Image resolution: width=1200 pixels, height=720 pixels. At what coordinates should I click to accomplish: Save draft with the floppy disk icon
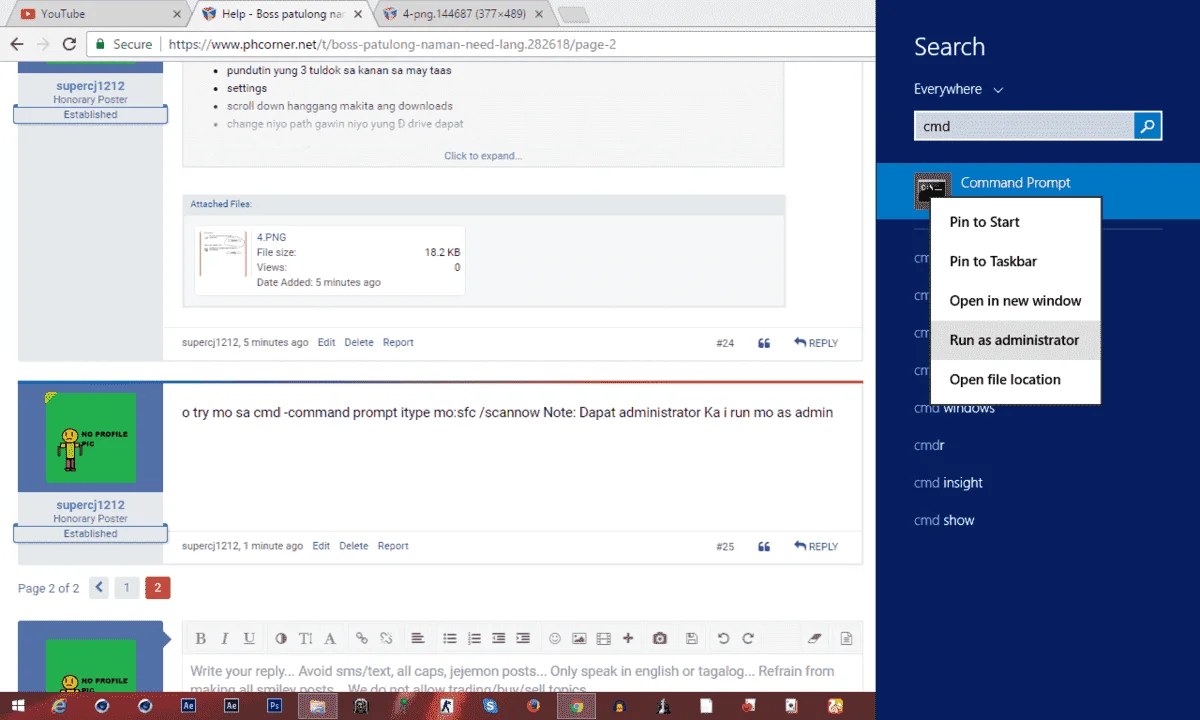[x=691, y=638]
